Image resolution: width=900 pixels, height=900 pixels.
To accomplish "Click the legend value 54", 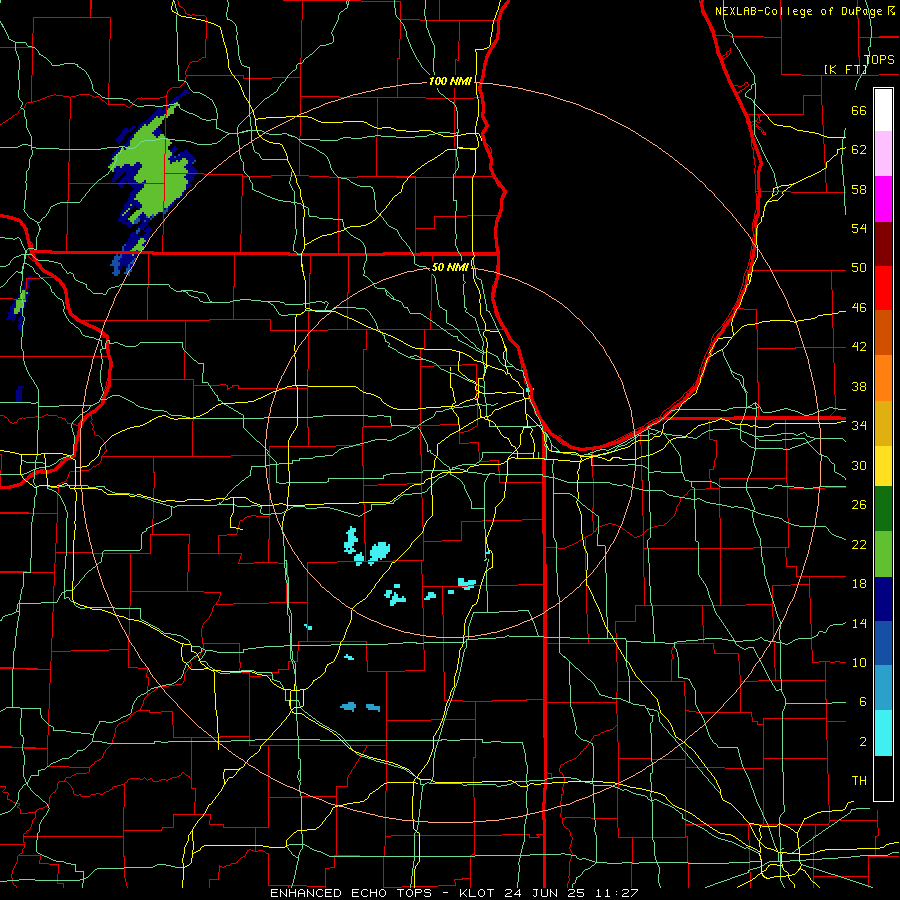I will tap(859, 228).
